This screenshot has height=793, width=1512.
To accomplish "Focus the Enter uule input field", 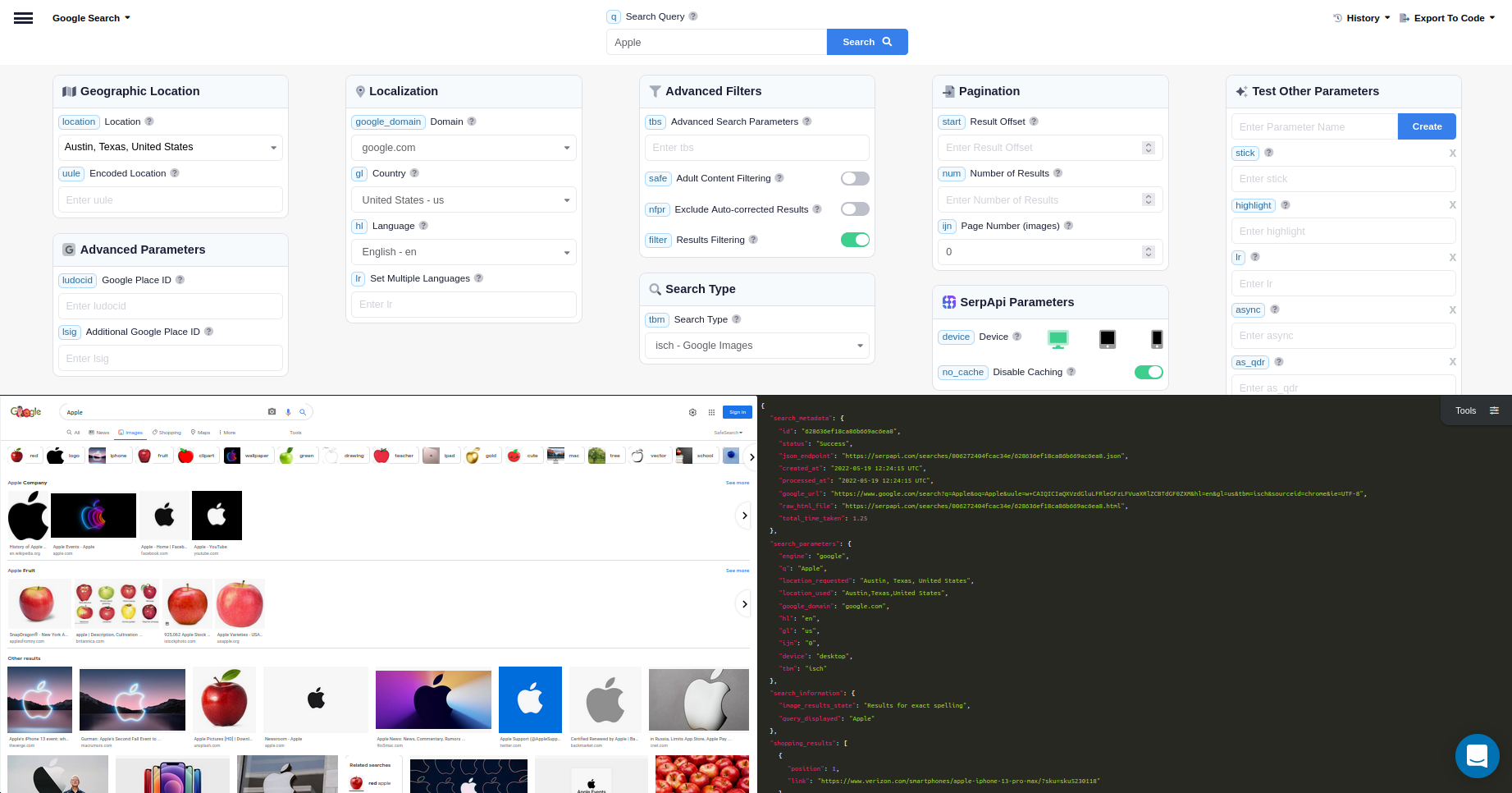I will click(x=171, y=199).
